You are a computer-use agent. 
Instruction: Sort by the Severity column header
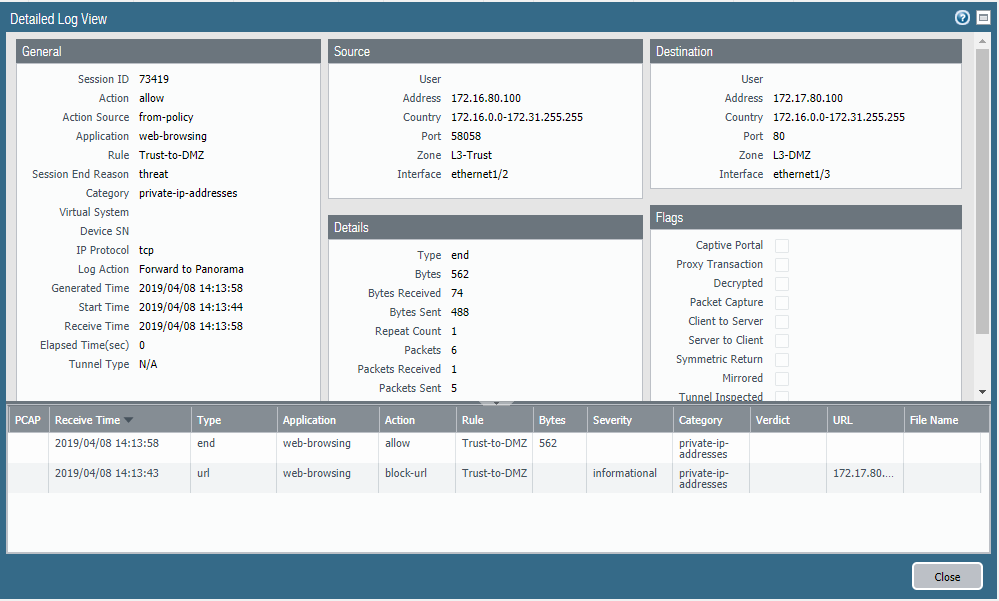pos(612,421)
